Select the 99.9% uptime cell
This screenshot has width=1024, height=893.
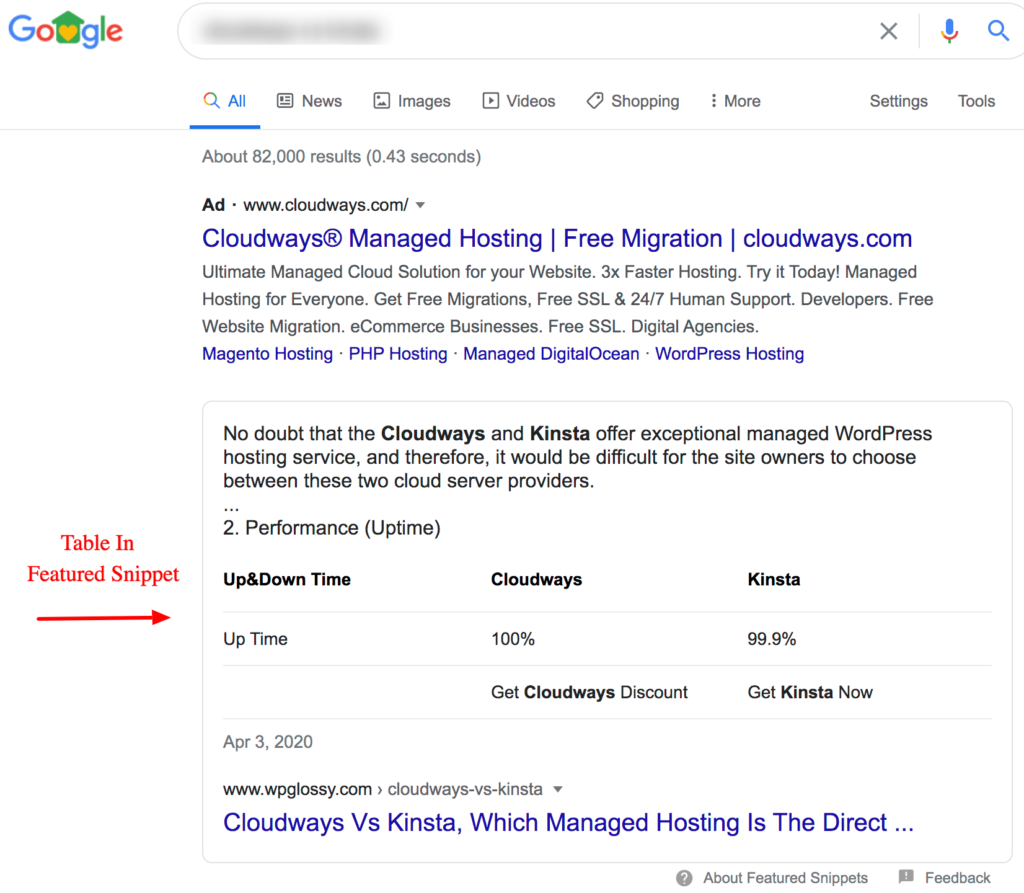click(x=771, y=639)
